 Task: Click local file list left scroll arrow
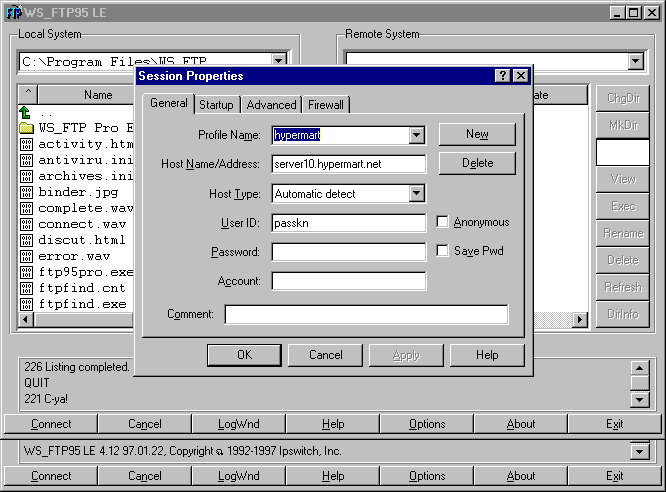[x=25, y=319]
